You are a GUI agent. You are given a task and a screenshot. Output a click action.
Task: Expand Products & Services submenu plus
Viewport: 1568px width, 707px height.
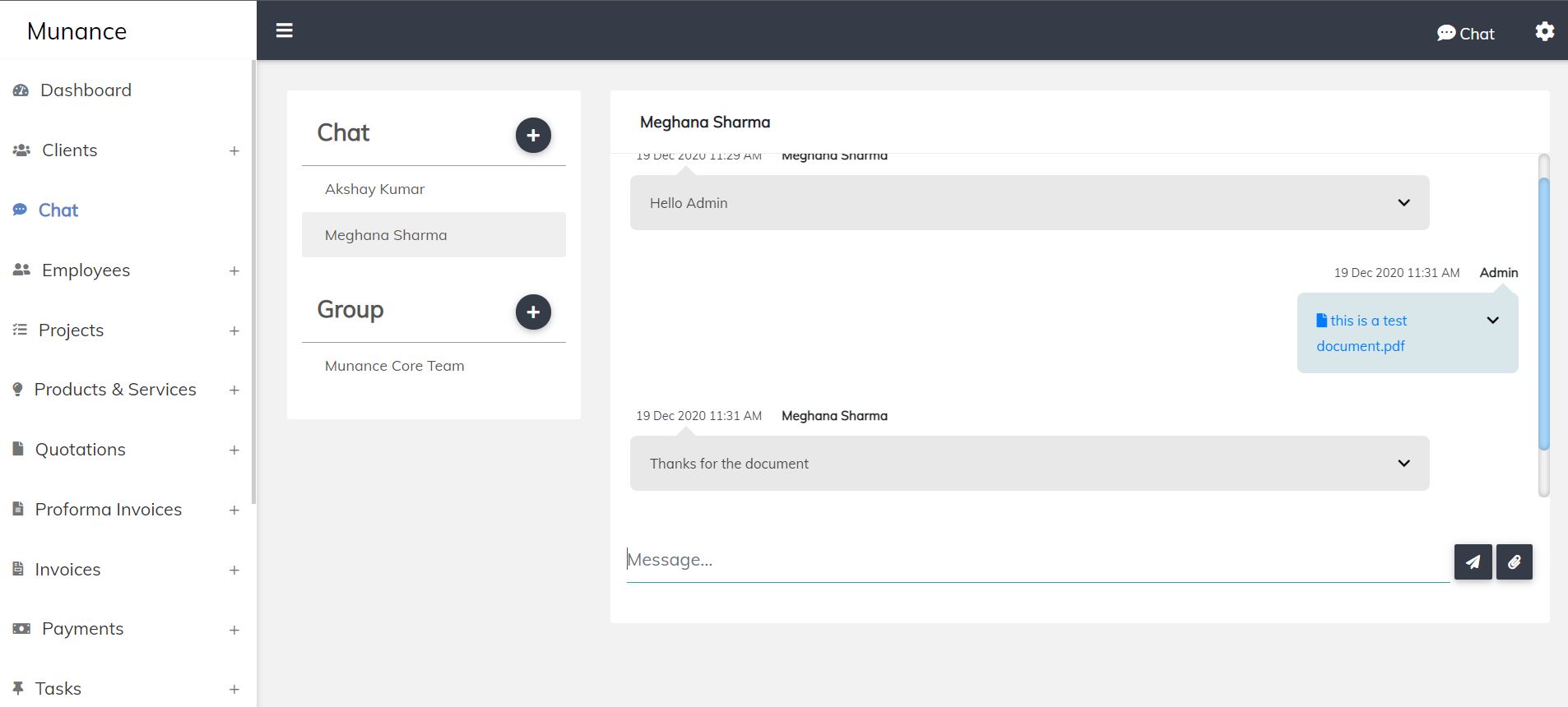234,390
